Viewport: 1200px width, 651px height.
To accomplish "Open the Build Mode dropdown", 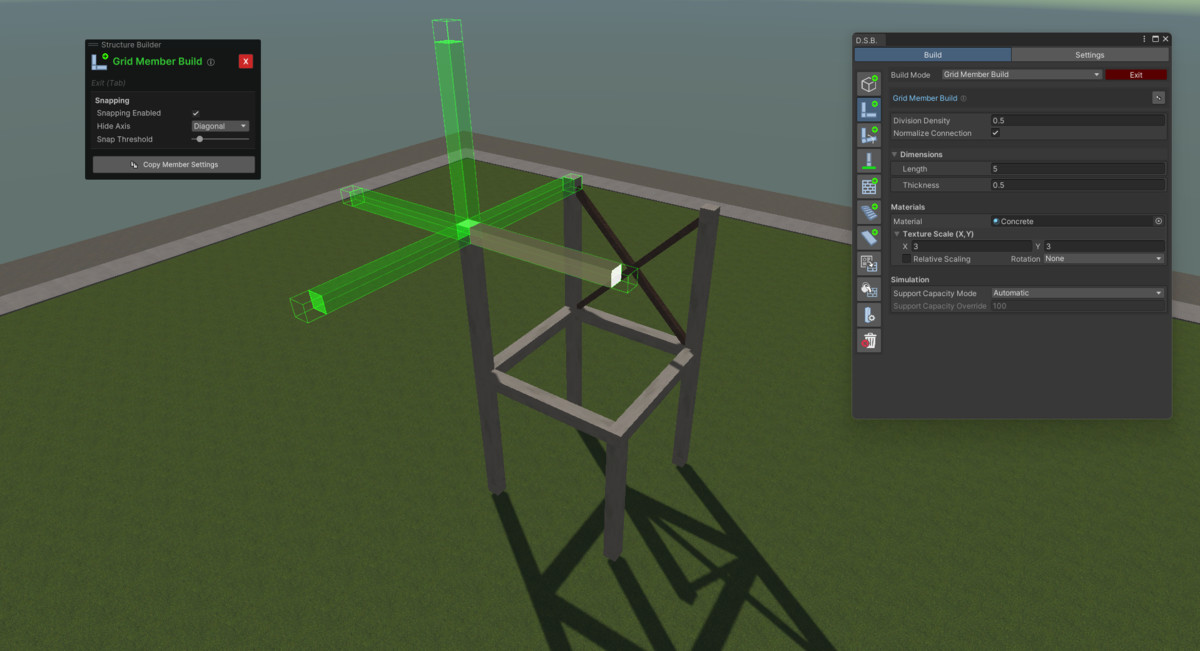I will point(1021,75).
